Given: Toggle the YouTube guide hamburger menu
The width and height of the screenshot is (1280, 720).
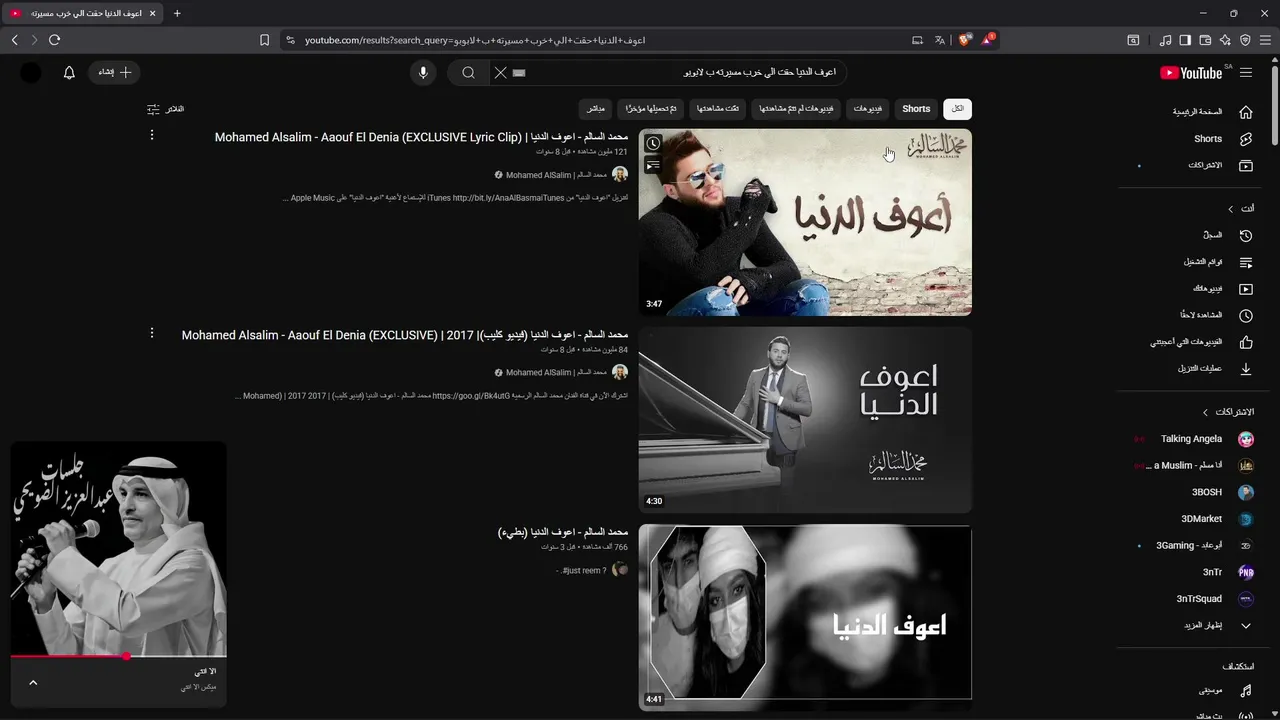Looking at the screenshot, I should [1246, 73].
